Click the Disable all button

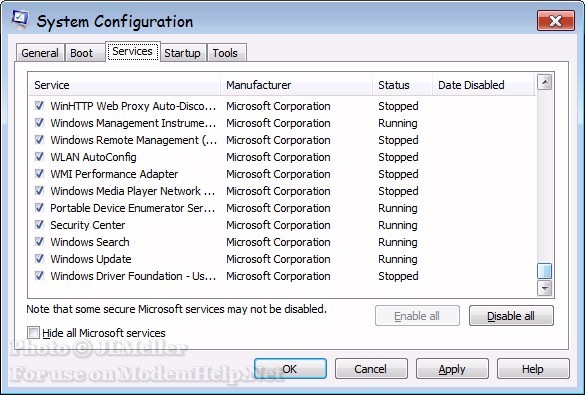pos(511,316)
